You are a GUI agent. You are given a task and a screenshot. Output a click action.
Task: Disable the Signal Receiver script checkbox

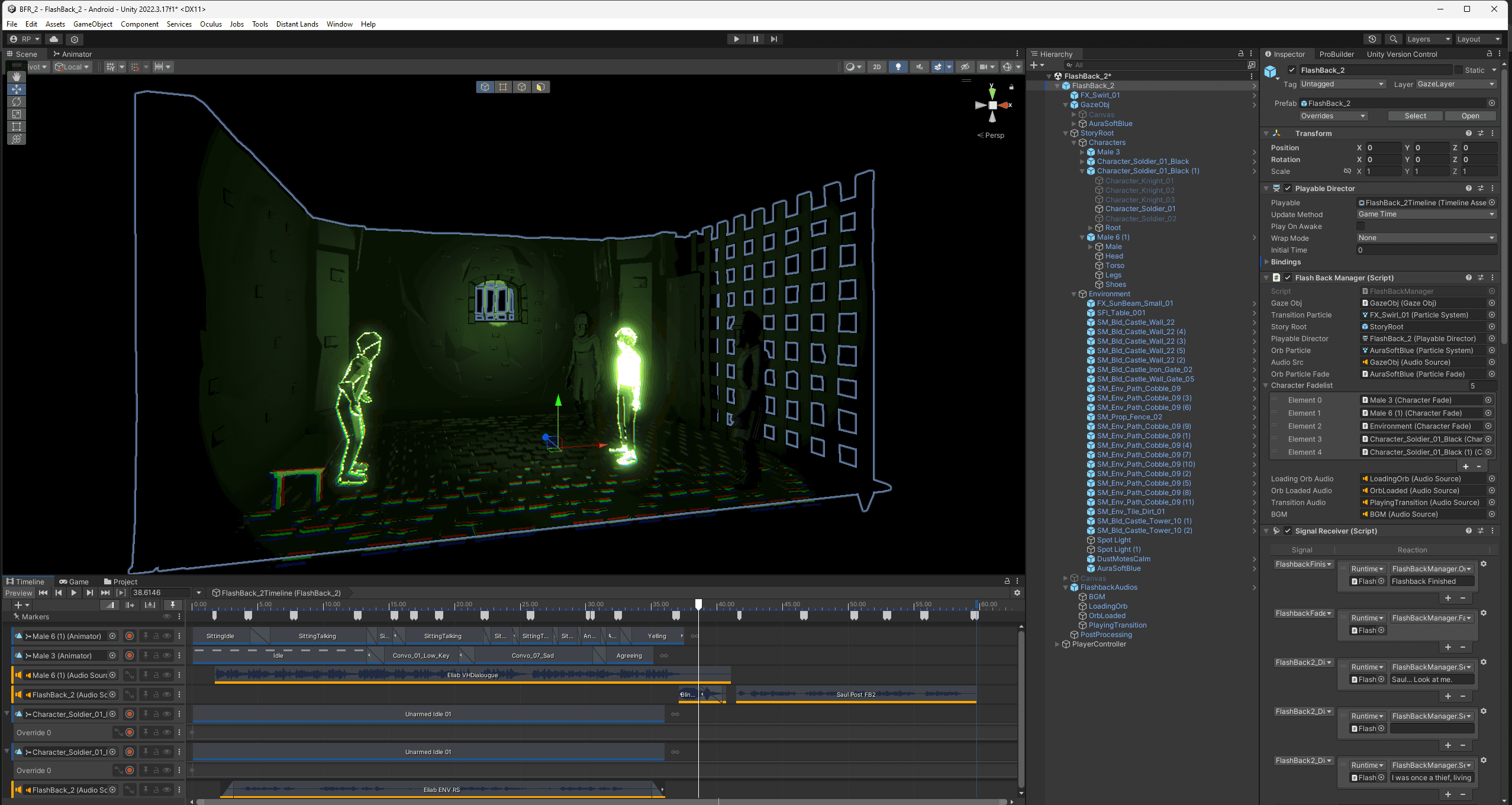1288,531
